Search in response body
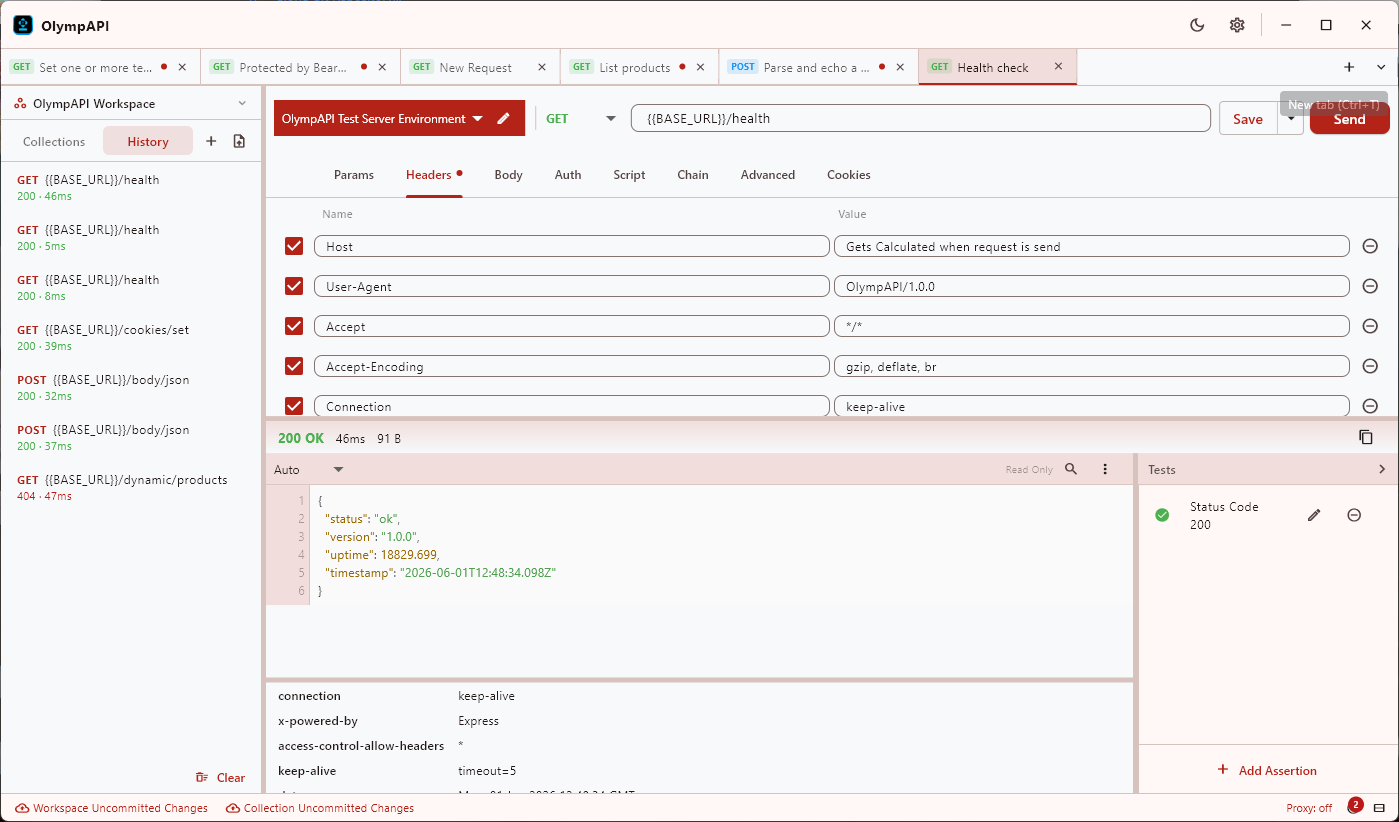 coord(1071,469)
